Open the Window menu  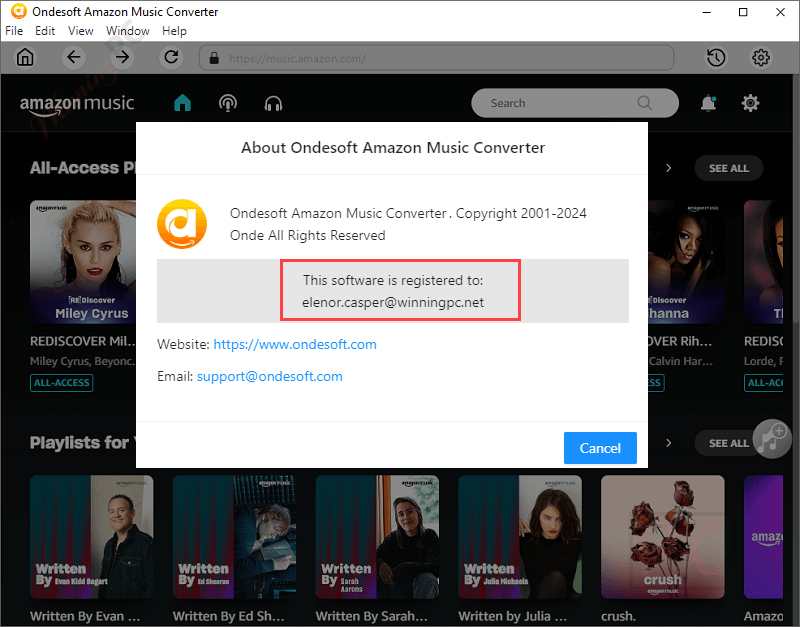click(x=128, y=31)
